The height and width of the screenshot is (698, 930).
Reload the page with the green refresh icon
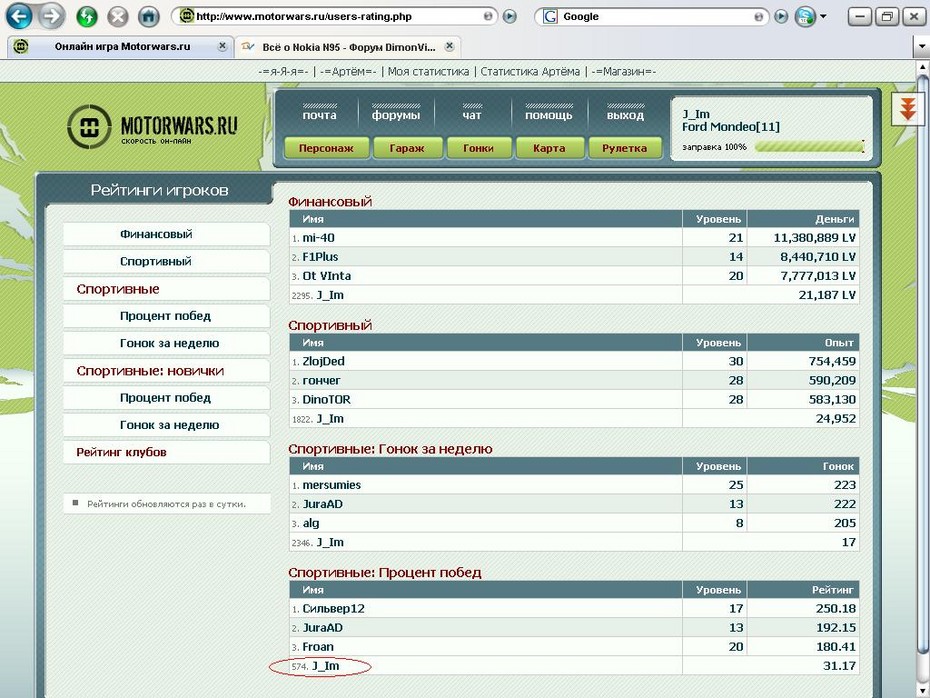tap(87, 16)
